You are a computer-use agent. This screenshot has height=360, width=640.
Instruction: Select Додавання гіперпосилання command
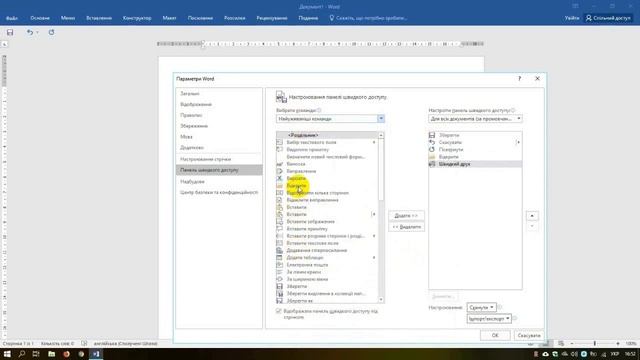click(x=317, y=250)
